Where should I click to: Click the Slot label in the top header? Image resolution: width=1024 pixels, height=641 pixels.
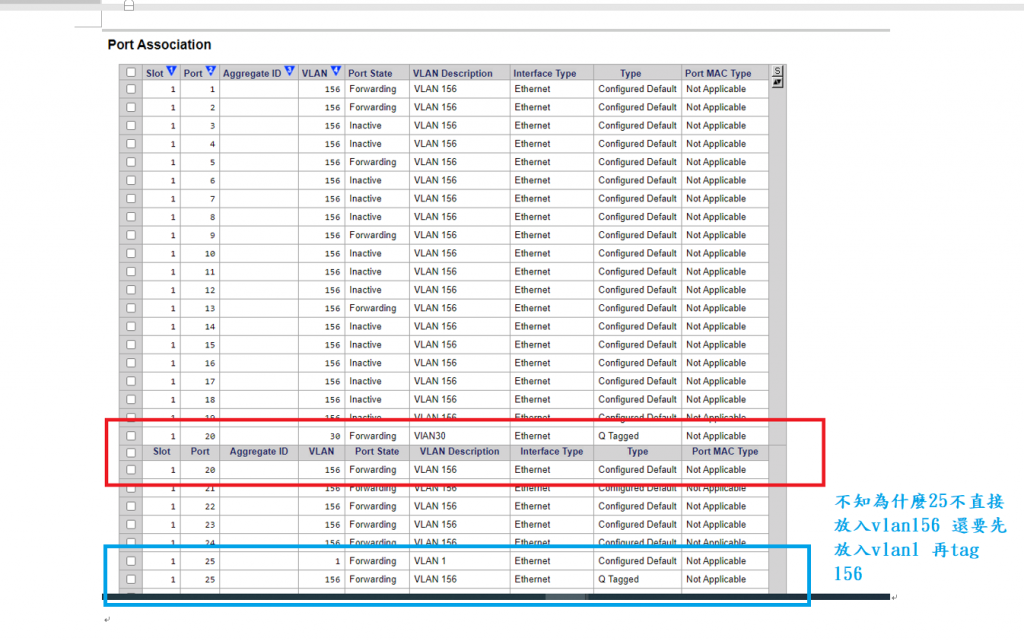[155, 73]
